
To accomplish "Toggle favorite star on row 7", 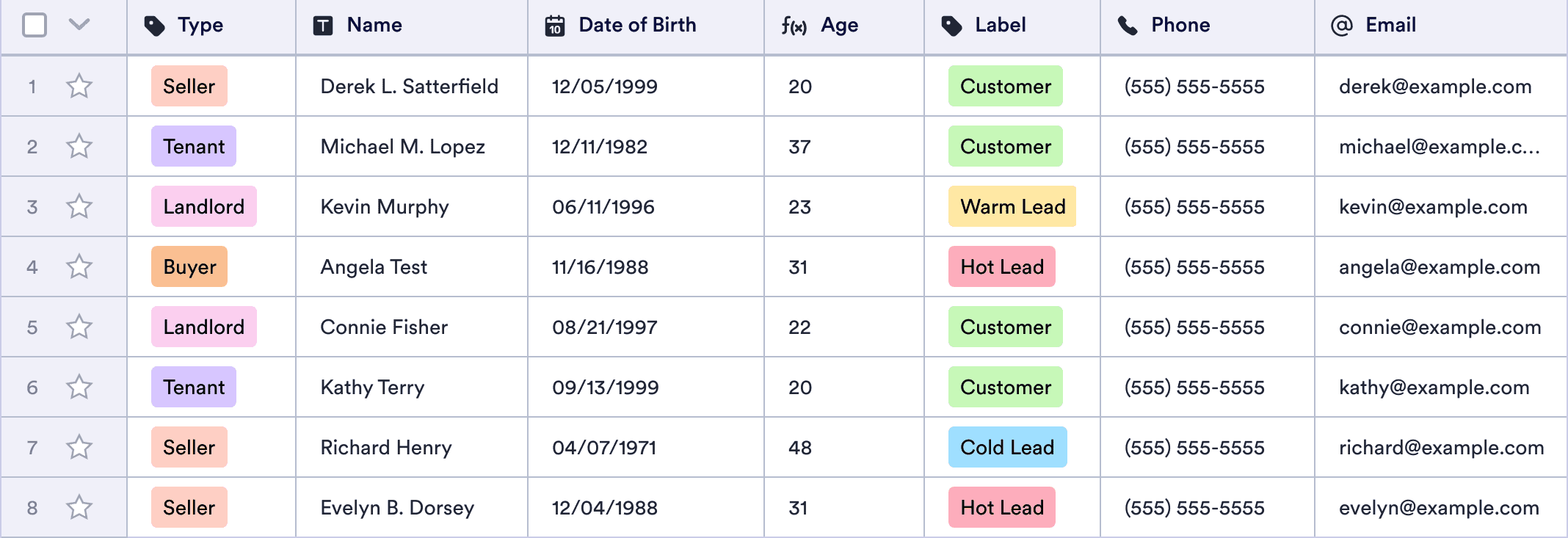I will [79, 448].
